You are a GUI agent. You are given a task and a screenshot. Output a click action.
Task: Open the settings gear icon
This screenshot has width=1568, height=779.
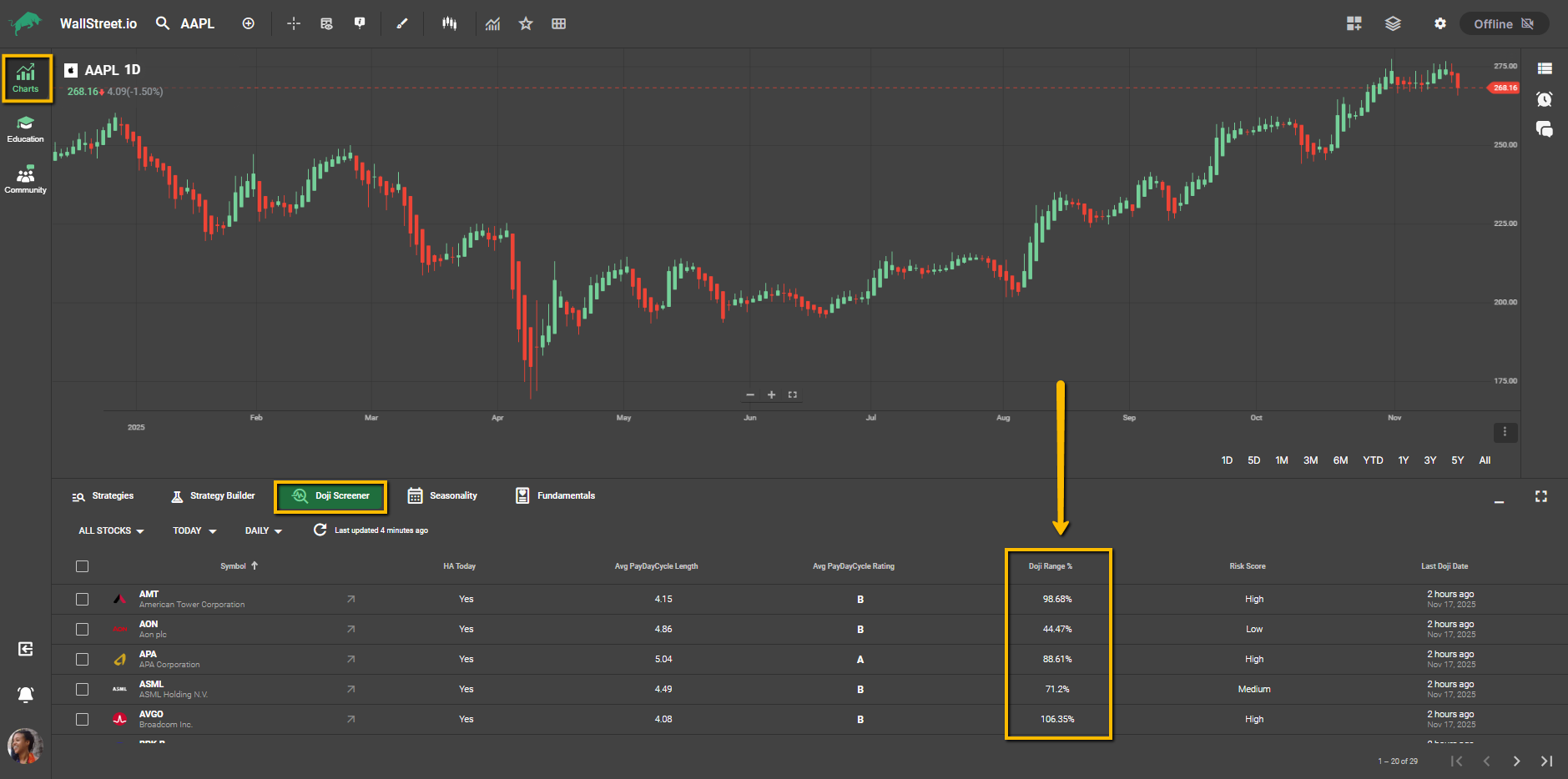point(1439,23)
